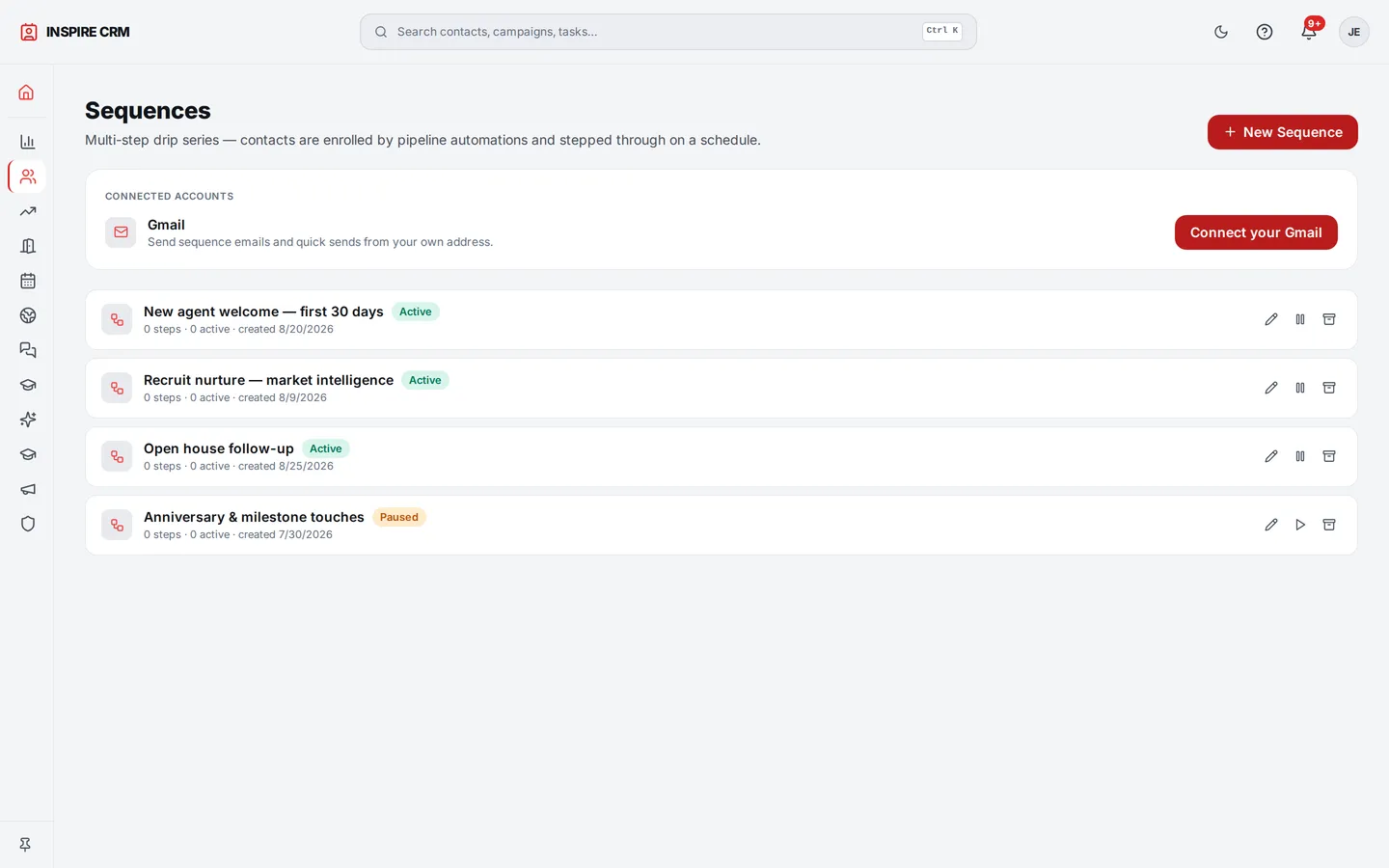Edit the Open house follow-up sequence
This screenshot has width=1389, height=868.
tap(1271, 456)
